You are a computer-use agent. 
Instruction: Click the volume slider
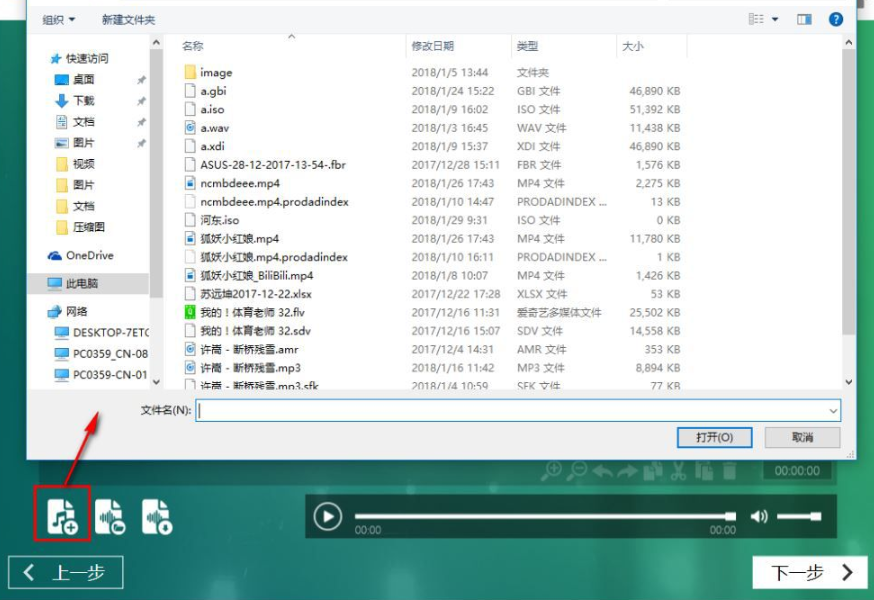point(799,516)
